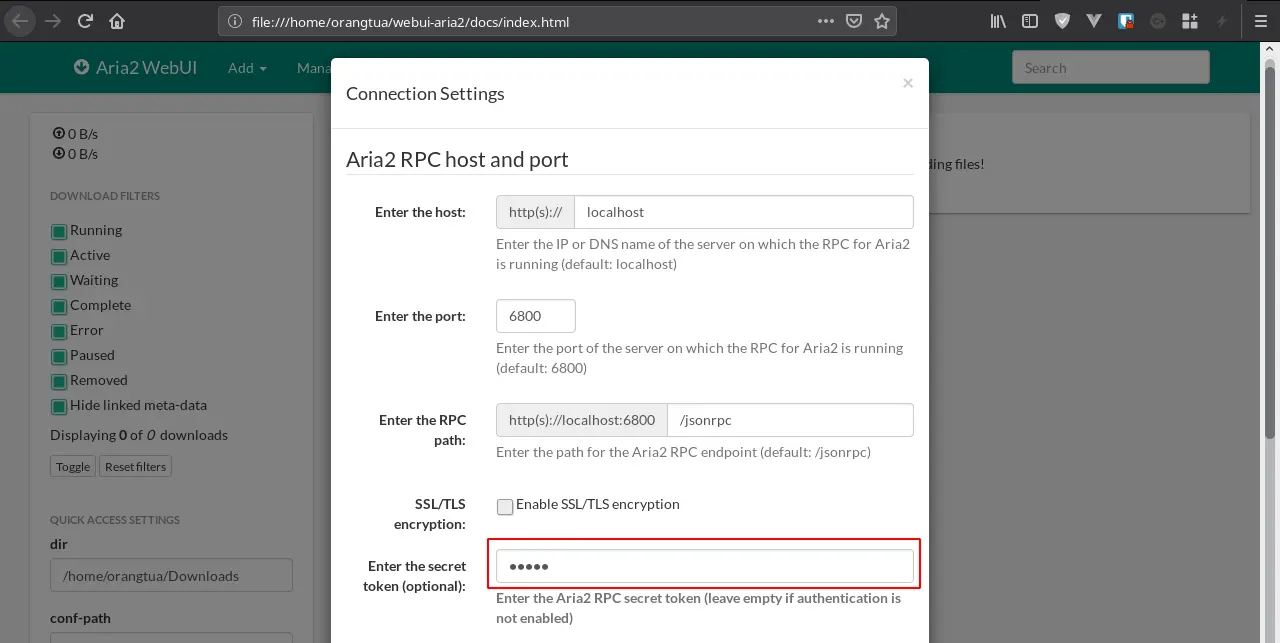Screen dimensions: 1280x643
Task: Click the browser reload icon
Action: click(86, 21)
